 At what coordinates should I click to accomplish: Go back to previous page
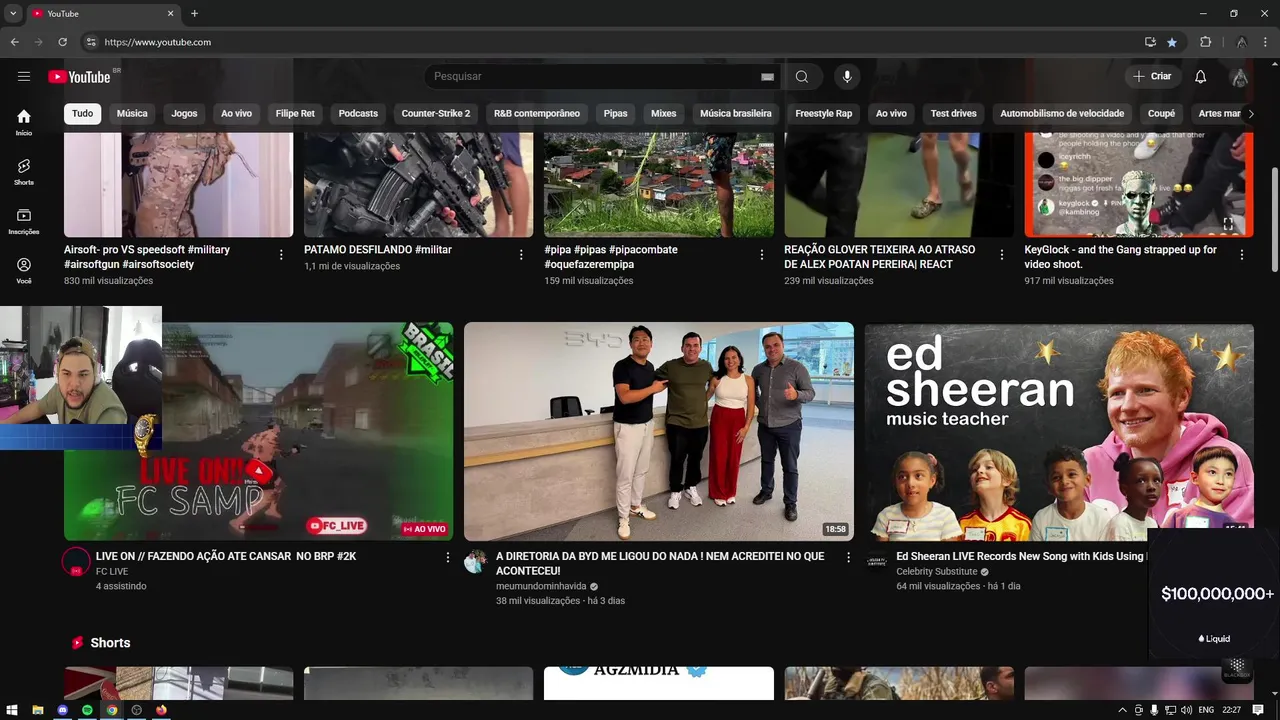click(x=14, y=42)
